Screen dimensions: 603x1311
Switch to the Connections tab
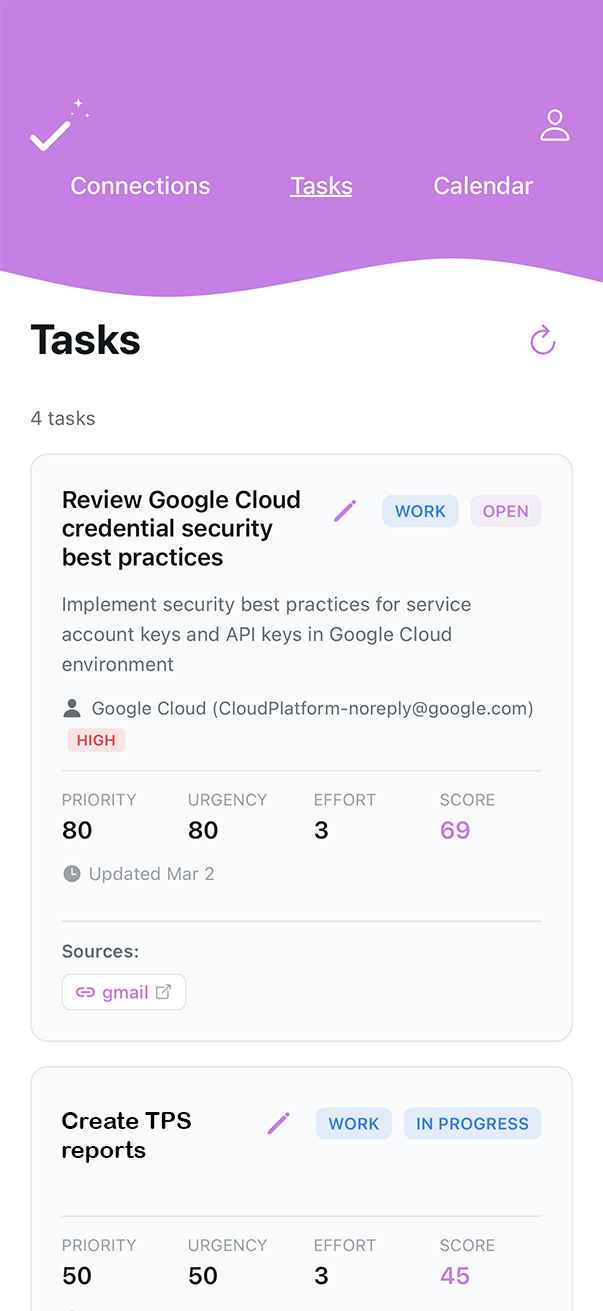140,186
